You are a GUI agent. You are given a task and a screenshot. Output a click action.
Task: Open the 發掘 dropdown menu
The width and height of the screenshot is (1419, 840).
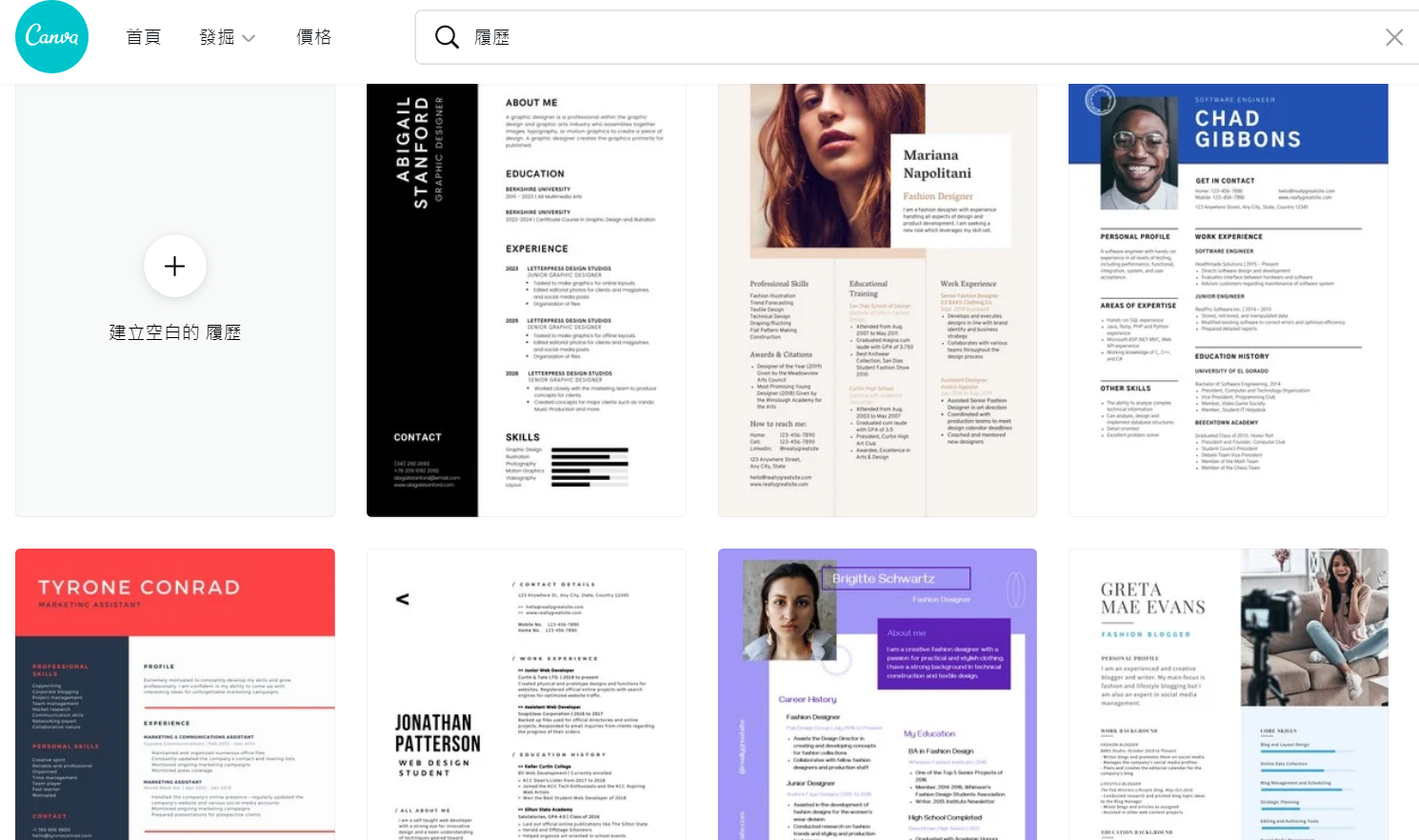click(x=217, y=37)
